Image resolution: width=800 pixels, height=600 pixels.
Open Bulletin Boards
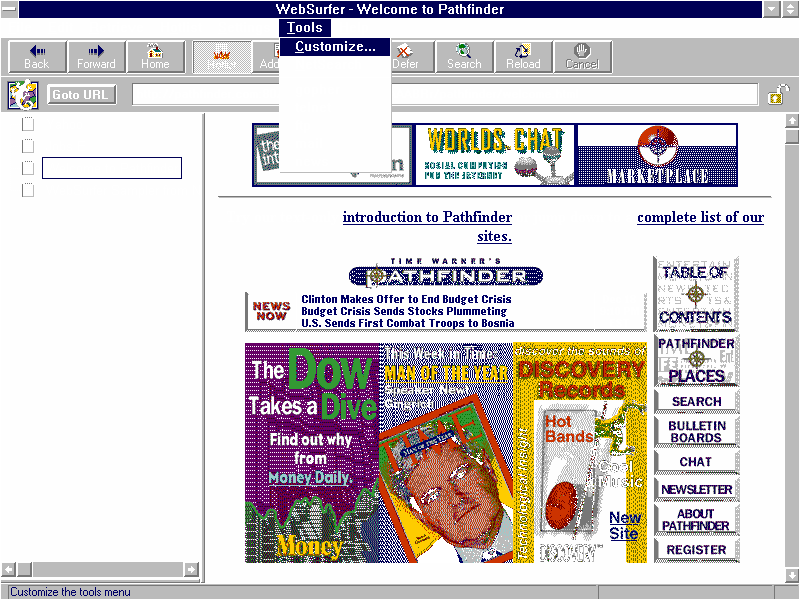(696, 432)
